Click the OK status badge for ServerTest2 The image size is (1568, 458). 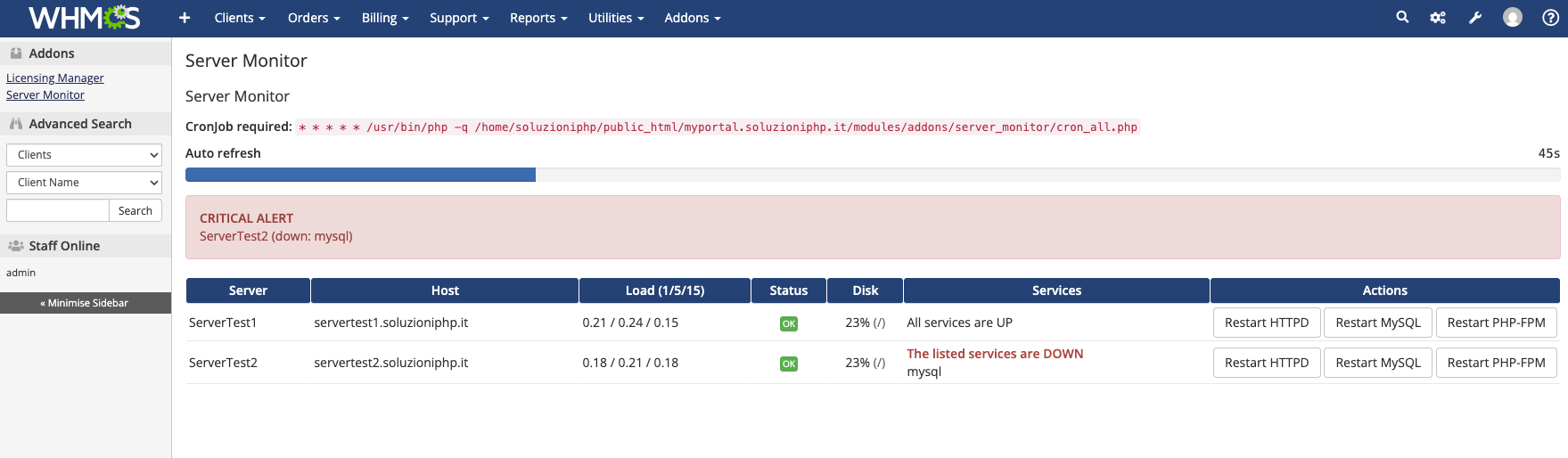tap(788, 364)
